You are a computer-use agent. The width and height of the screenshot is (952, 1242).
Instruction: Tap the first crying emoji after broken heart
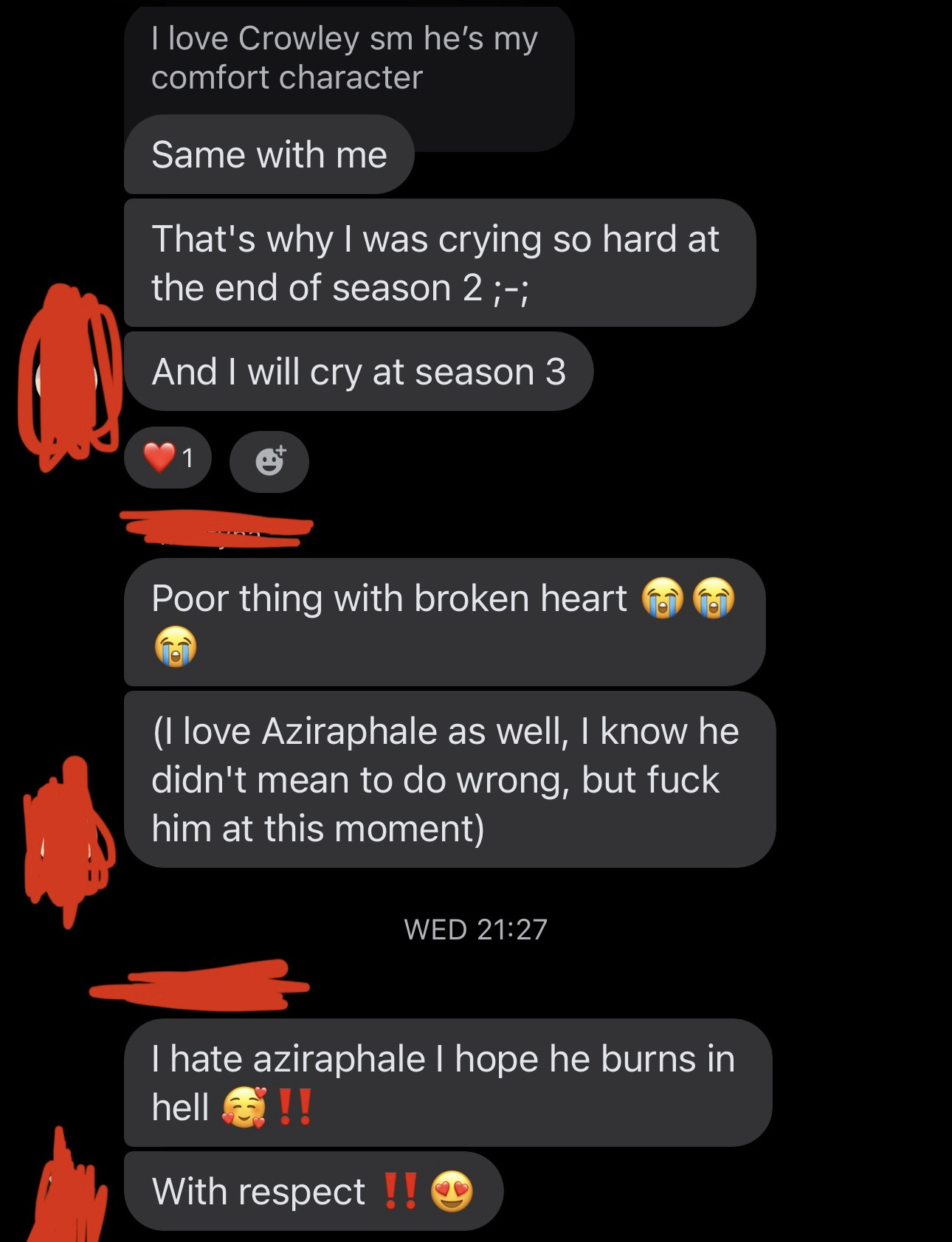point(663,598)
